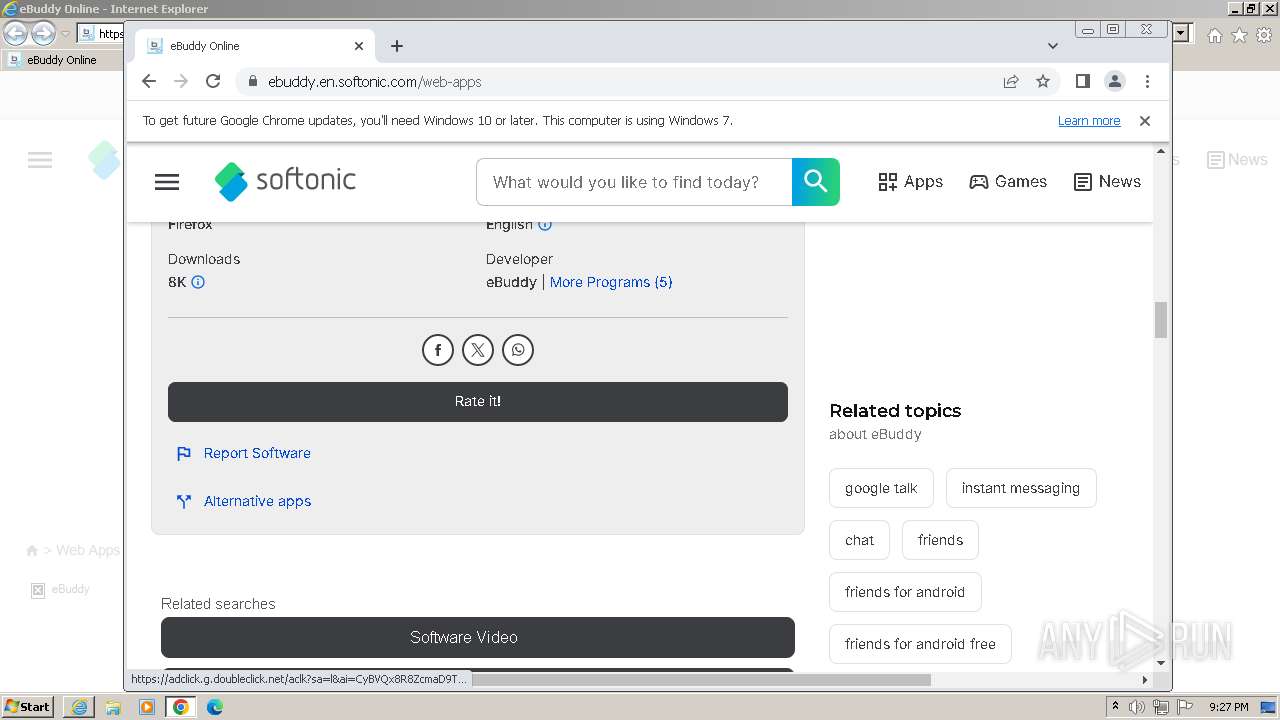Click the Rate it! button
1280x720 pixels.
pyautogui.click(x=478, y=401)
